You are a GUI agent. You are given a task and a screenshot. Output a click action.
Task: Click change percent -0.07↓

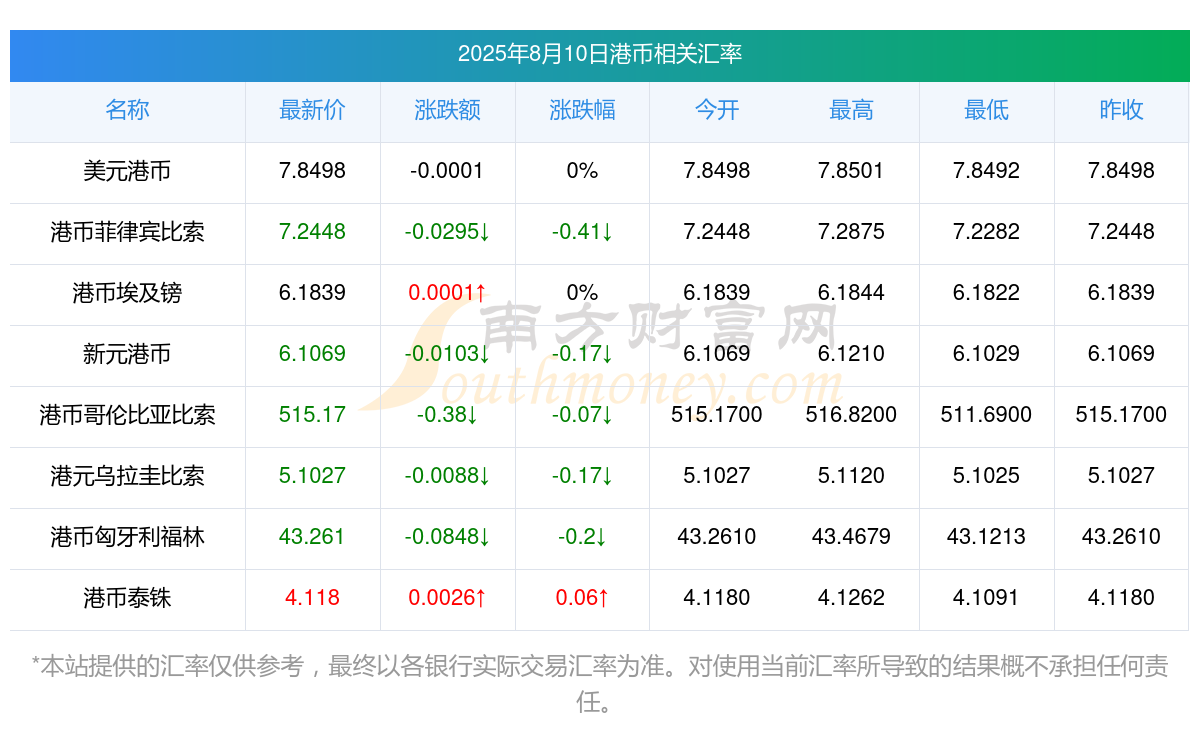click(x=582, y=415)
